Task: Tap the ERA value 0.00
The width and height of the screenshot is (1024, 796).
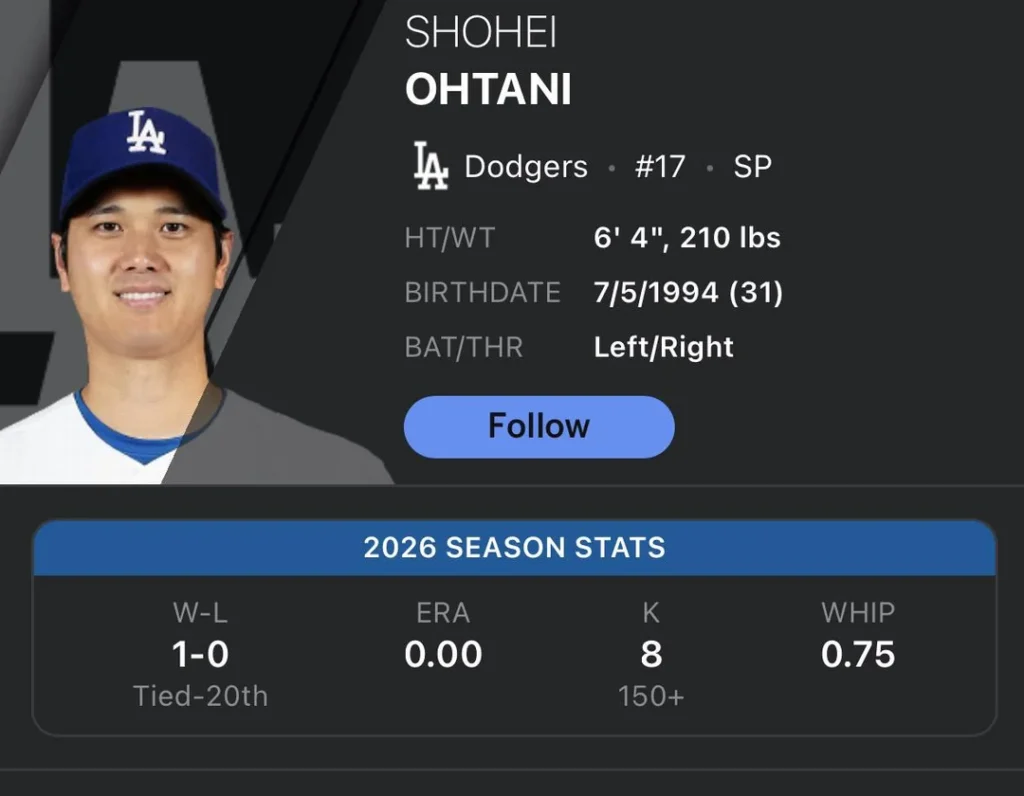Action: 443,654
